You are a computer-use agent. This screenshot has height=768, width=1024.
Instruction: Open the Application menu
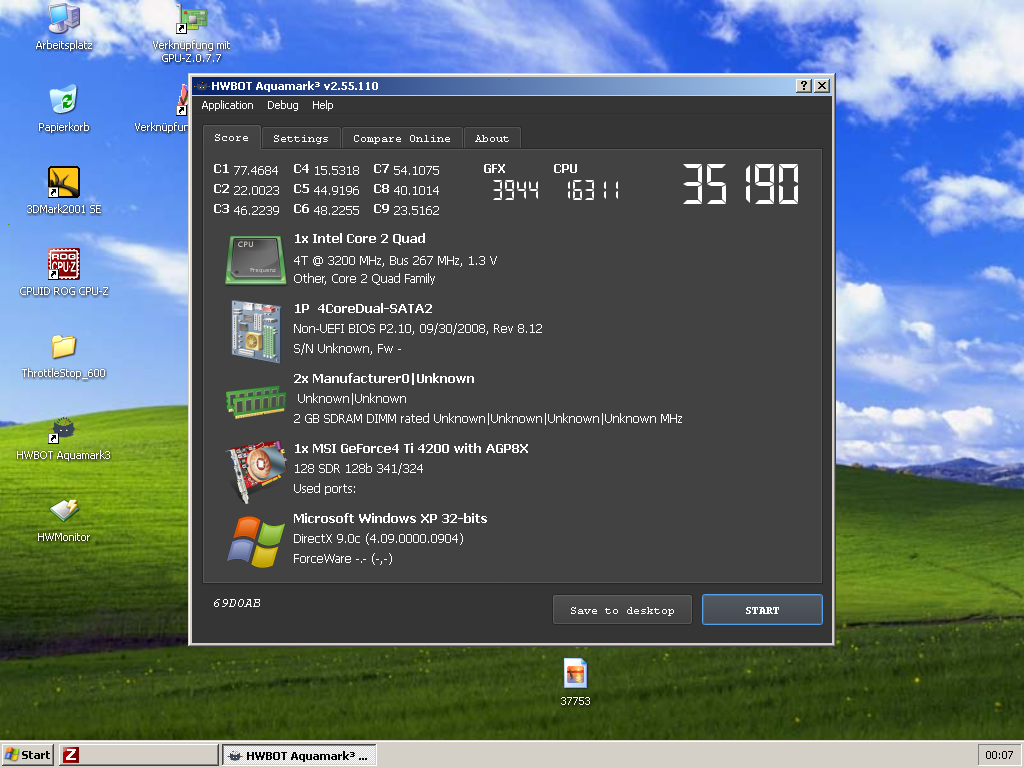point(227,105)
